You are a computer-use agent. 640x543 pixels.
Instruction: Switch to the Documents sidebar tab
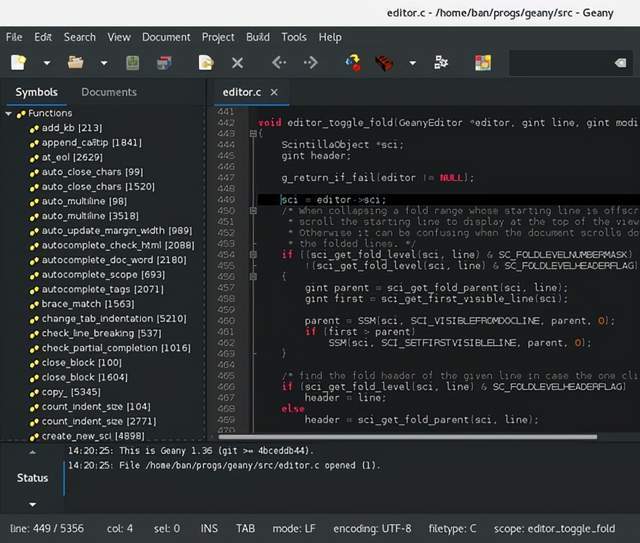pyautogui.click(x=108, y=92)
